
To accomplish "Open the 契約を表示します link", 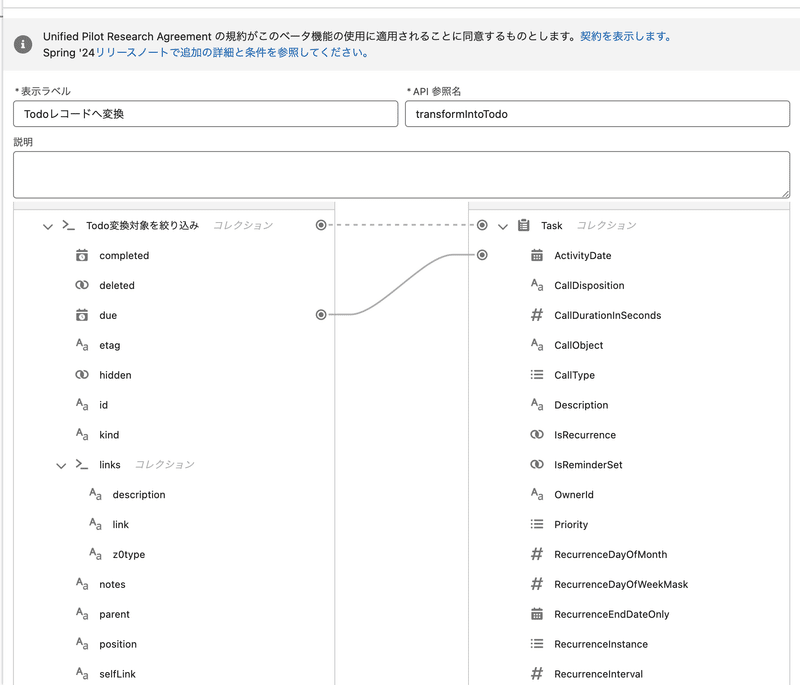I will [626, 37].
